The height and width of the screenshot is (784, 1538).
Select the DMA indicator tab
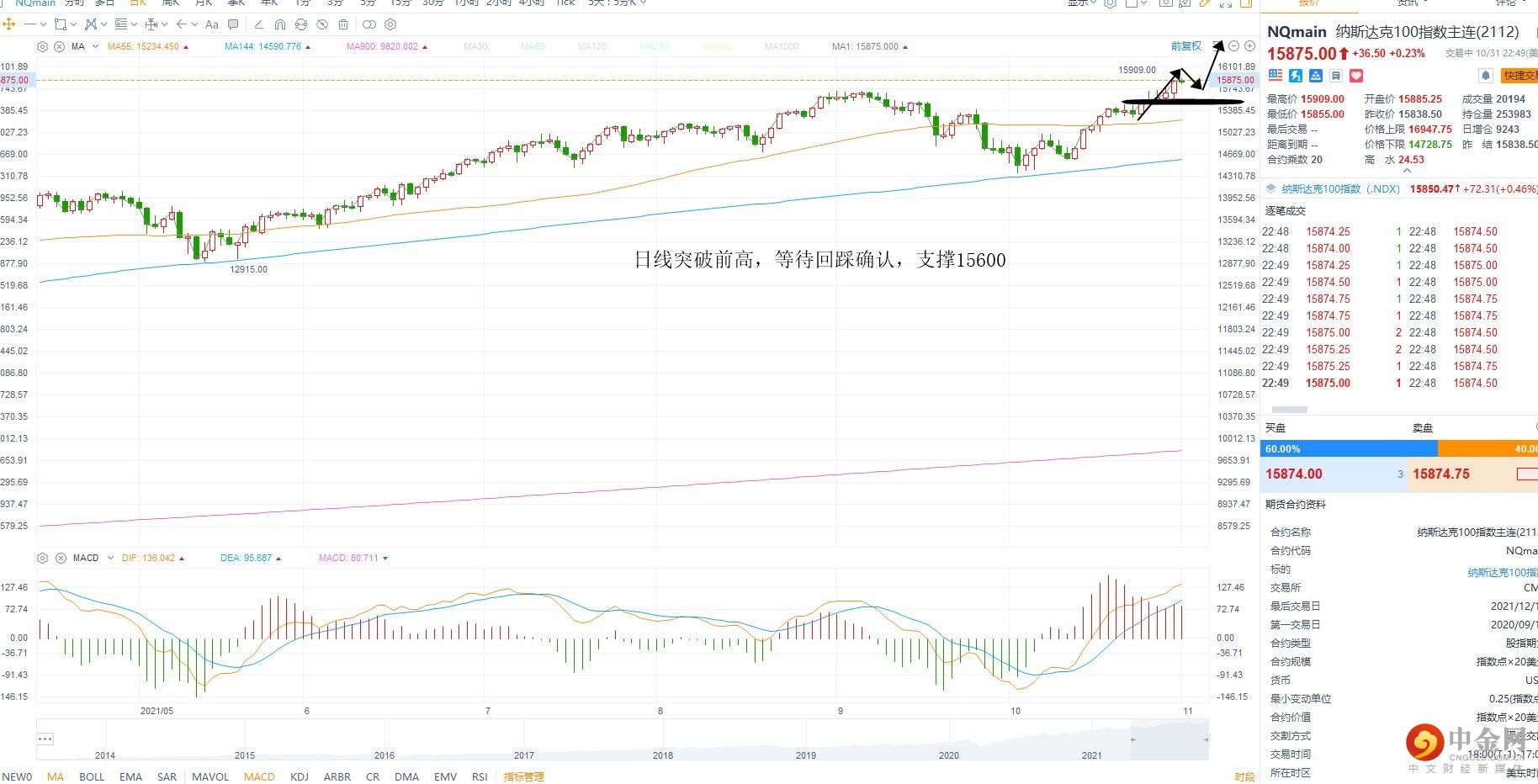tap(406, 776)
